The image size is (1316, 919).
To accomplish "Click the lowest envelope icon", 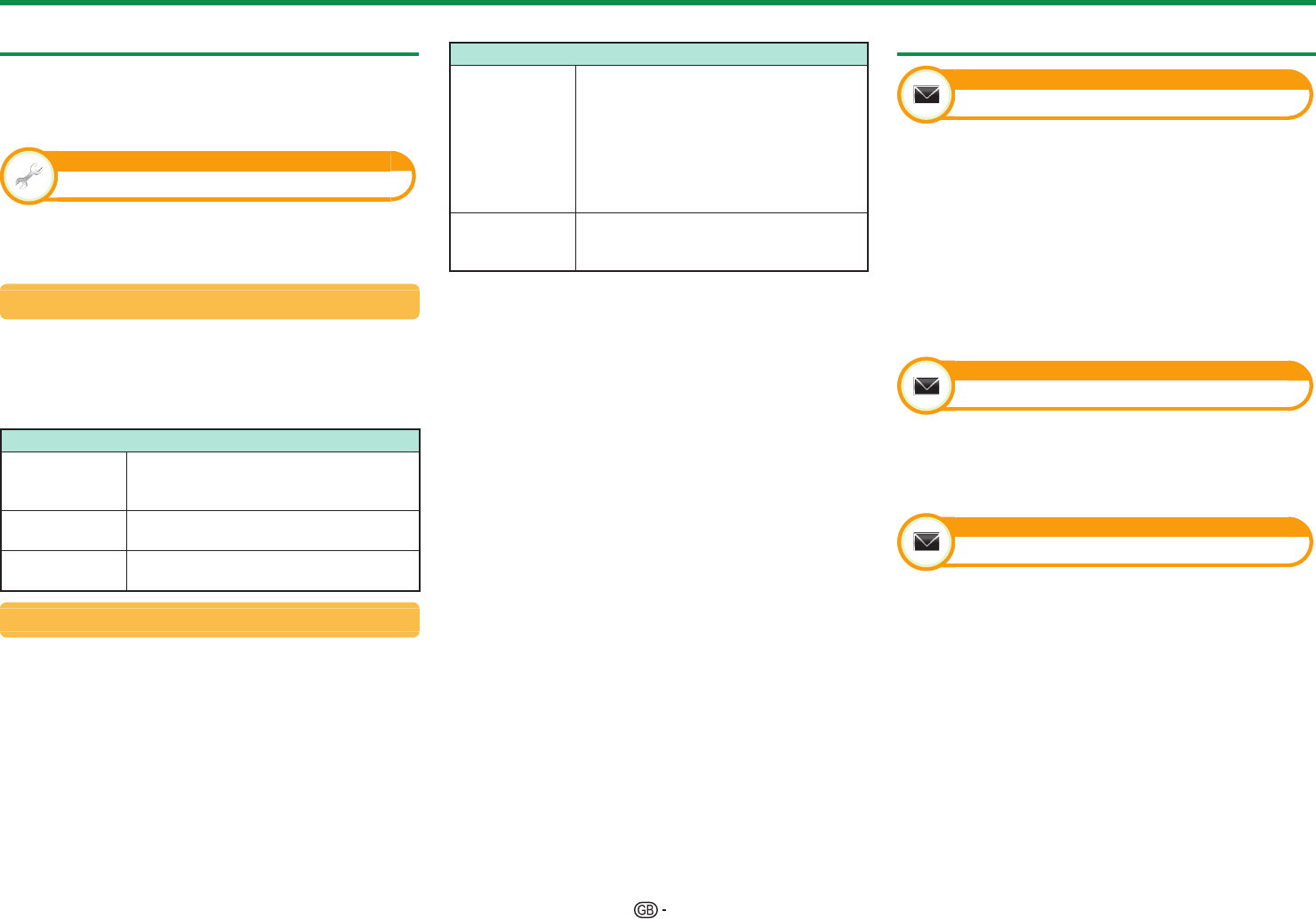I will pos(927,541).
